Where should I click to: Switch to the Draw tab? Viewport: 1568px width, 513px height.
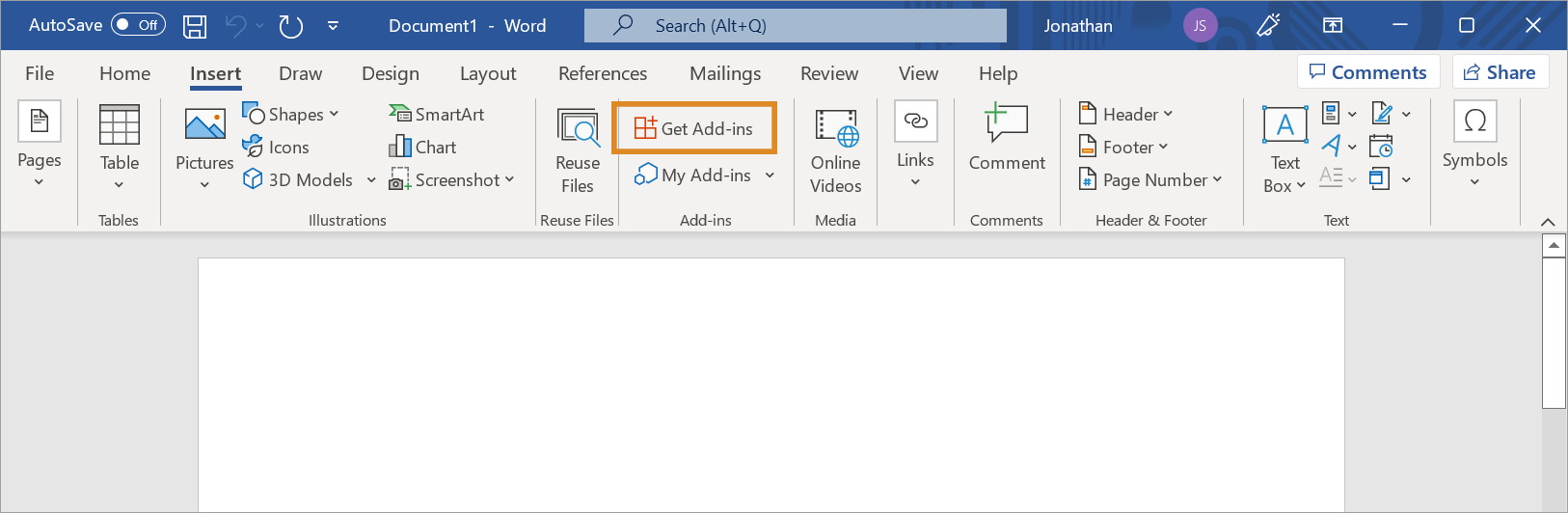(x=300, y=73)
